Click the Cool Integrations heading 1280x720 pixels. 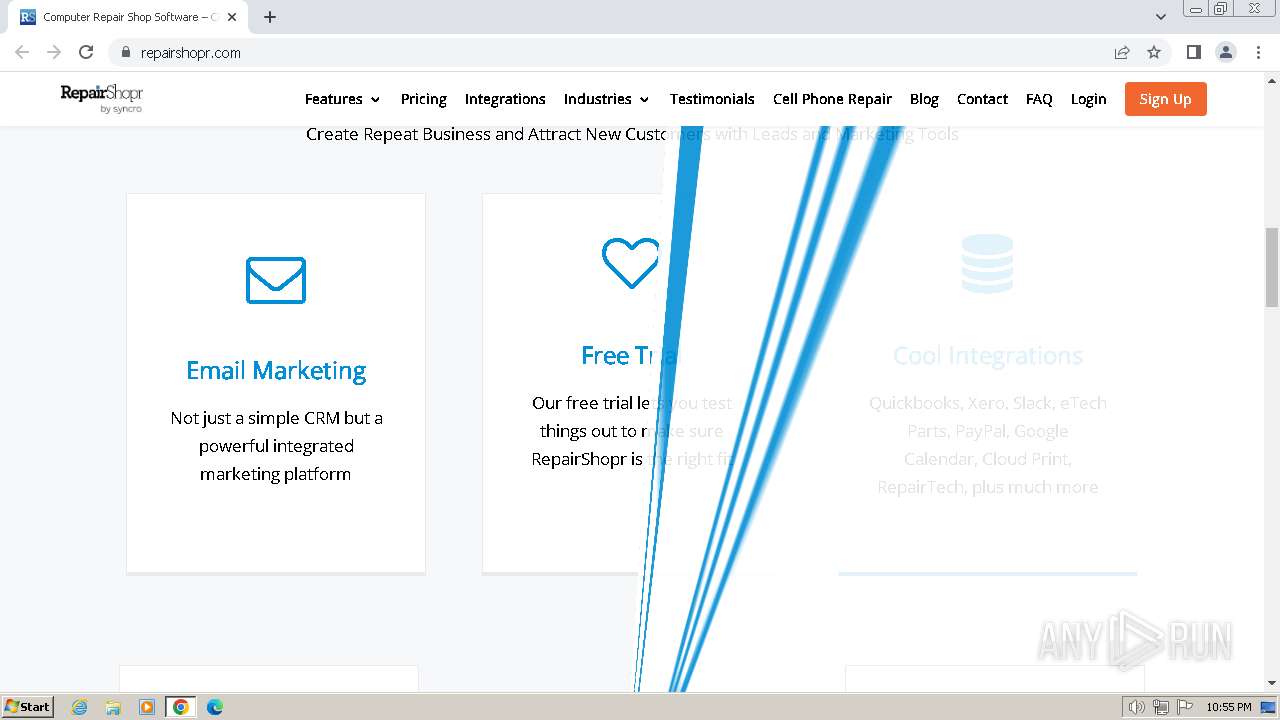[x=988, y=355]
